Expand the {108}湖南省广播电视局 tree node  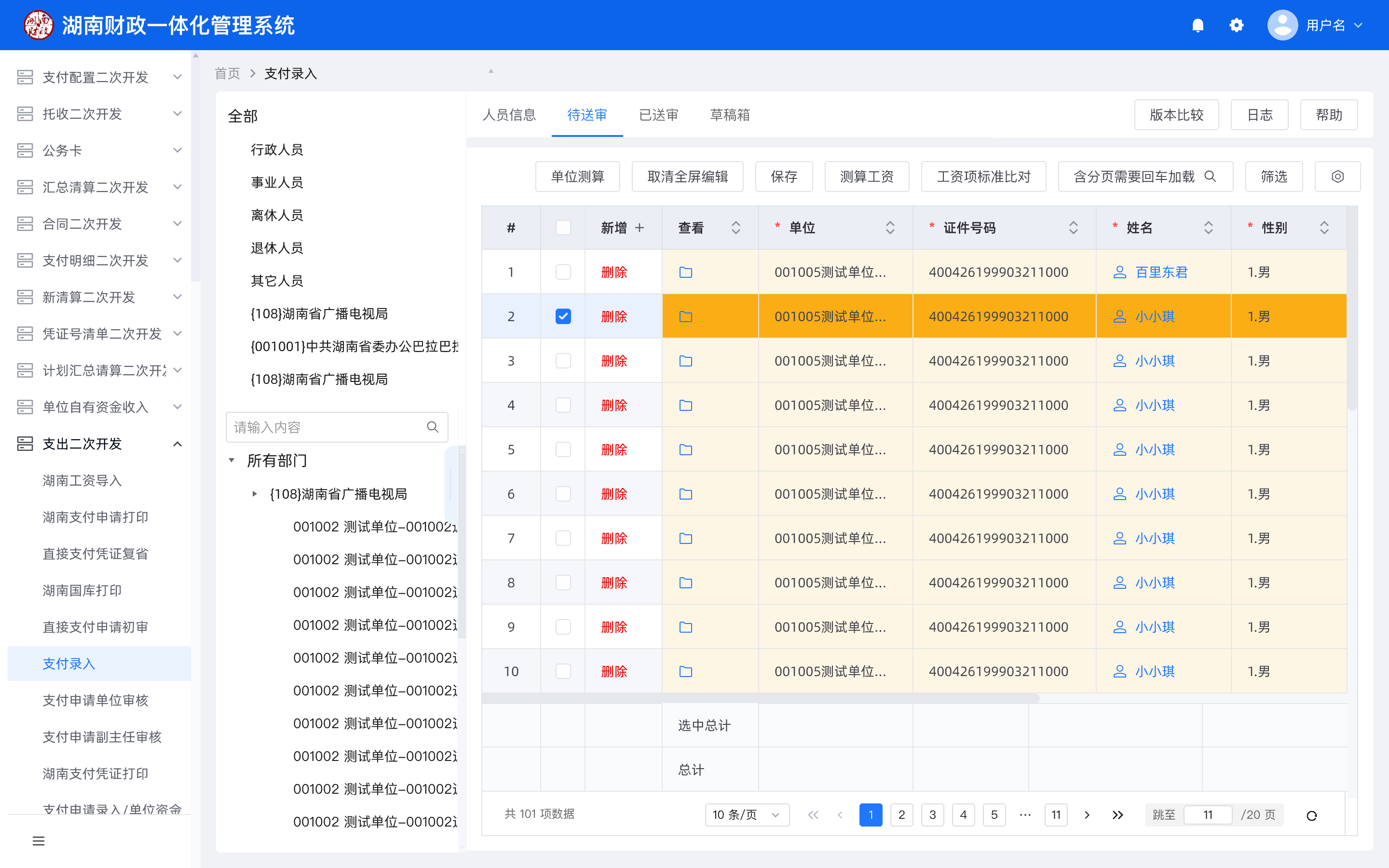tap(254, 494)
